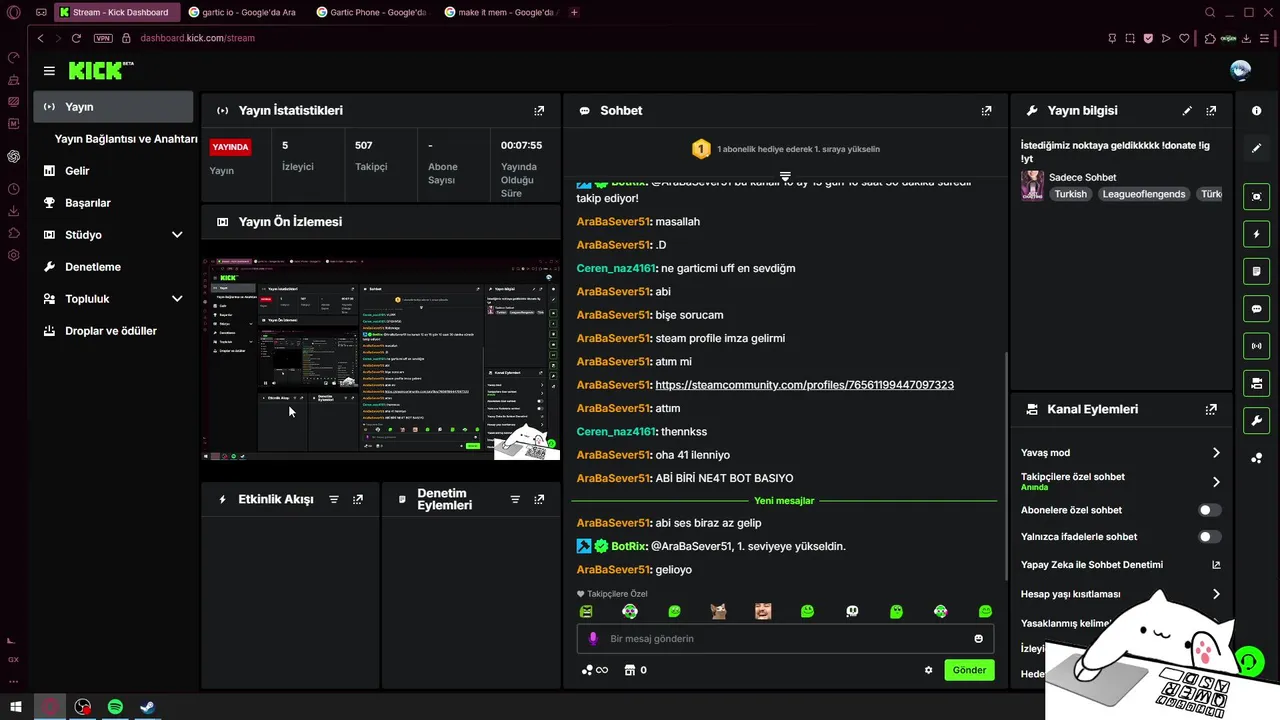Toggle Yalnızca ifadelerle sohbet switch
The width and height of the screenshot is (1280, 720).
tap(1210, 537)
